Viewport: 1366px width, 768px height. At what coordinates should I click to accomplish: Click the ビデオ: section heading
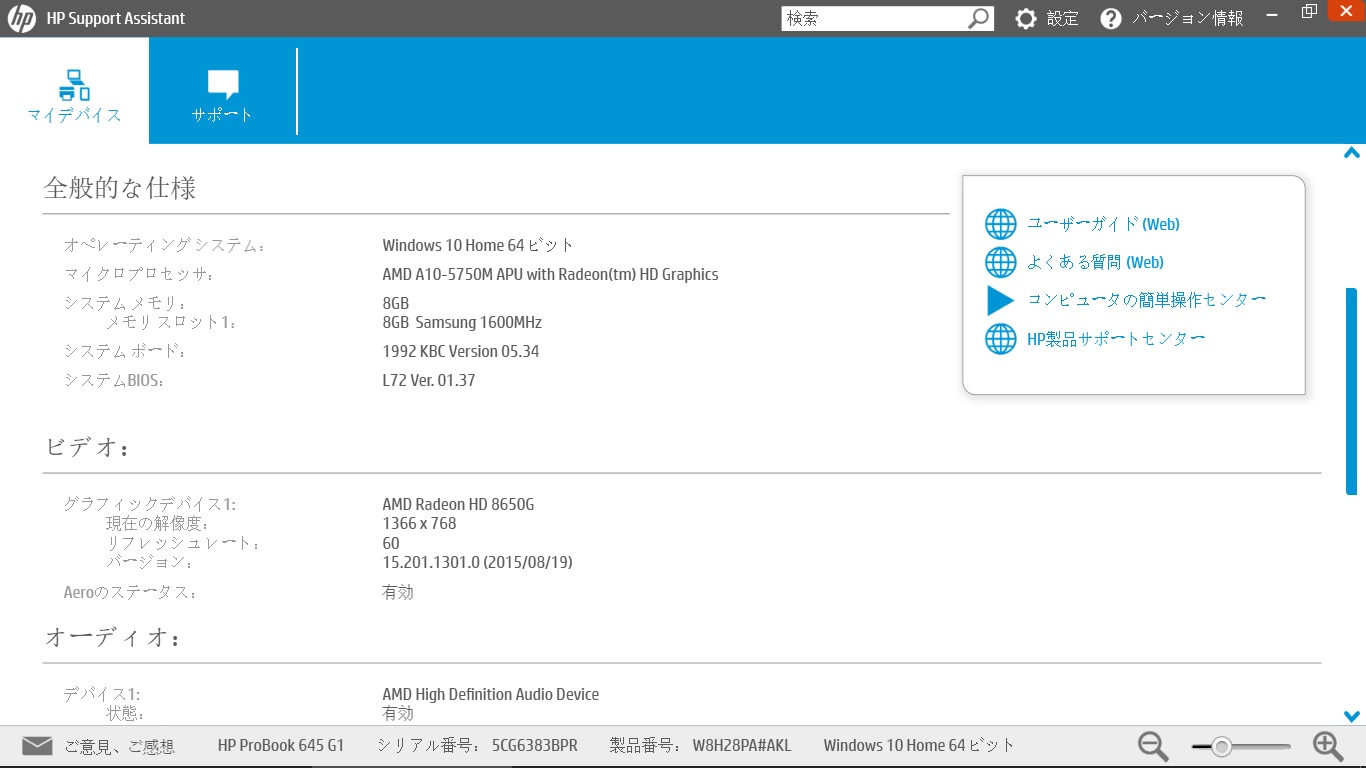coord(87,447)
